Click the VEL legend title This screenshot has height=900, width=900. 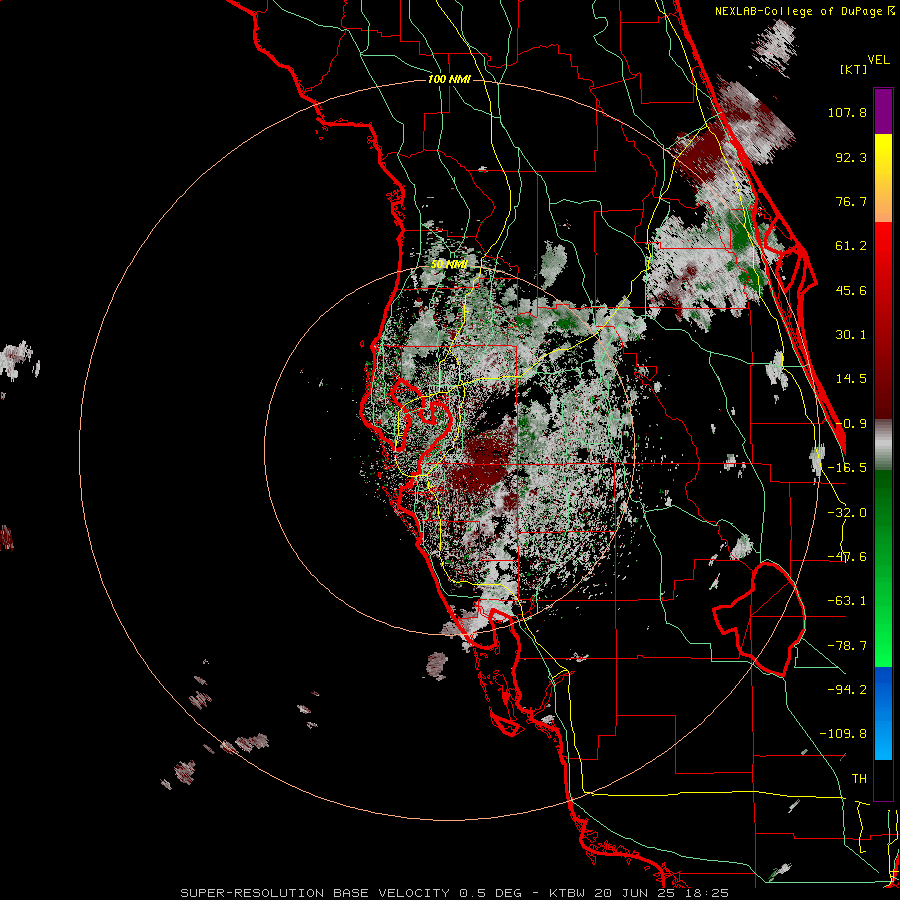pyautogui.click(x=878, y=60)
